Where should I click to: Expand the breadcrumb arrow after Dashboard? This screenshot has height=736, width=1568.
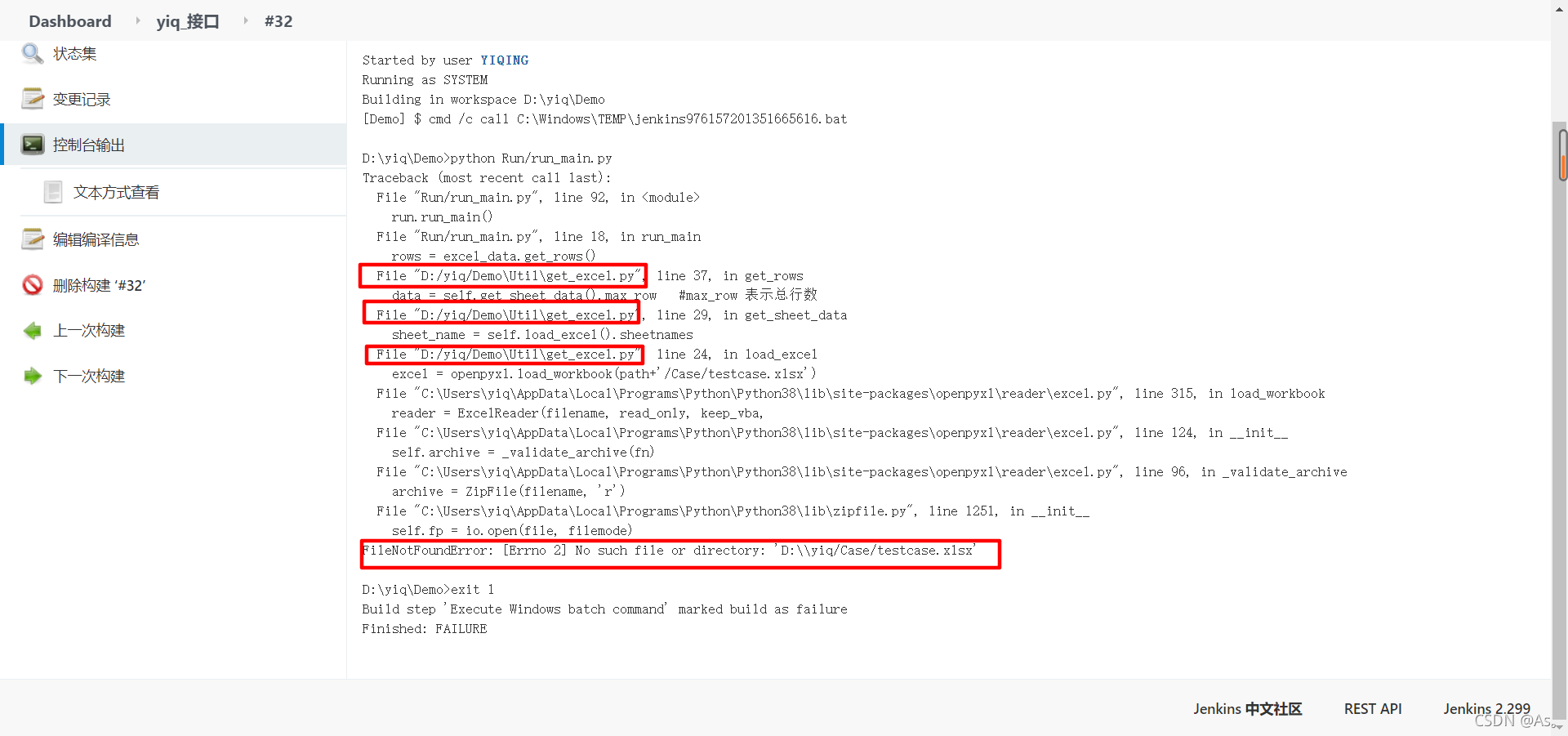[x=137, y=20]
